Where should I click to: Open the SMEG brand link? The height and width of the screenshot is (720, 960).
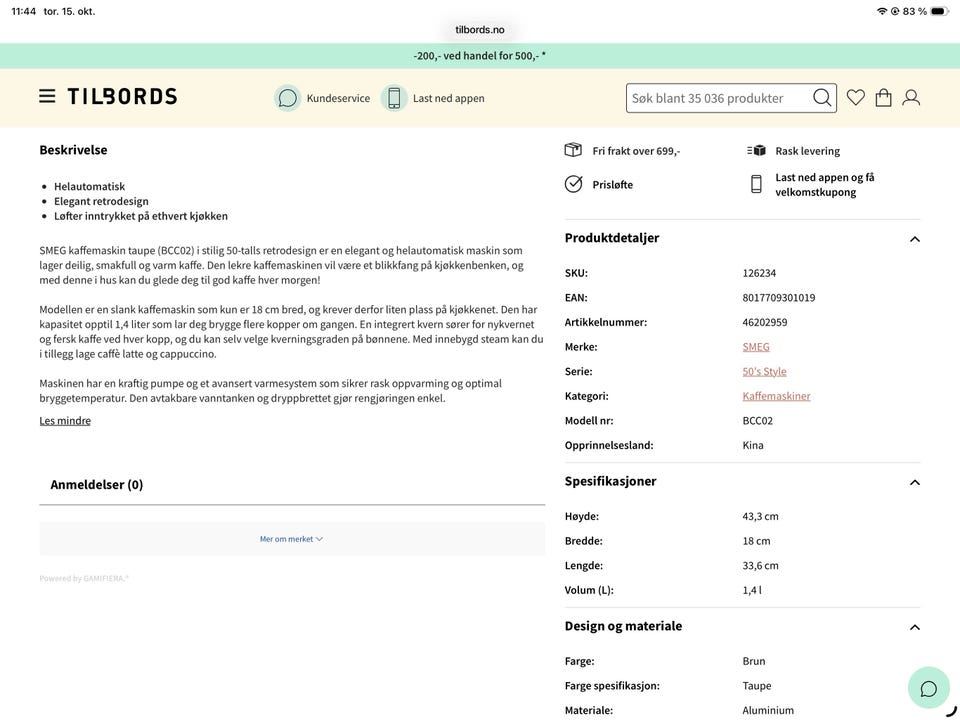point(756,347)
